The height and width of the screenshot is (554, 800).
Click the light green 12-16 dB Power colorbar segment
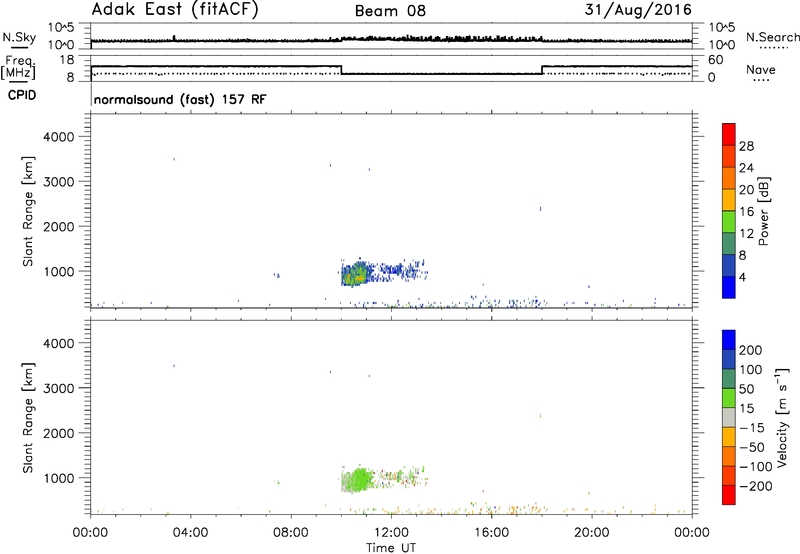pyautogui.click(x=729, y=221)
